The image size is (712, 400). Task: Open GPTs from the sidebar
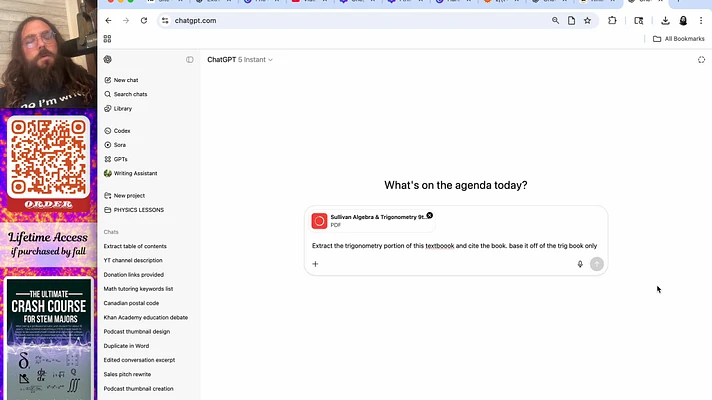click(x=116, y=159)
